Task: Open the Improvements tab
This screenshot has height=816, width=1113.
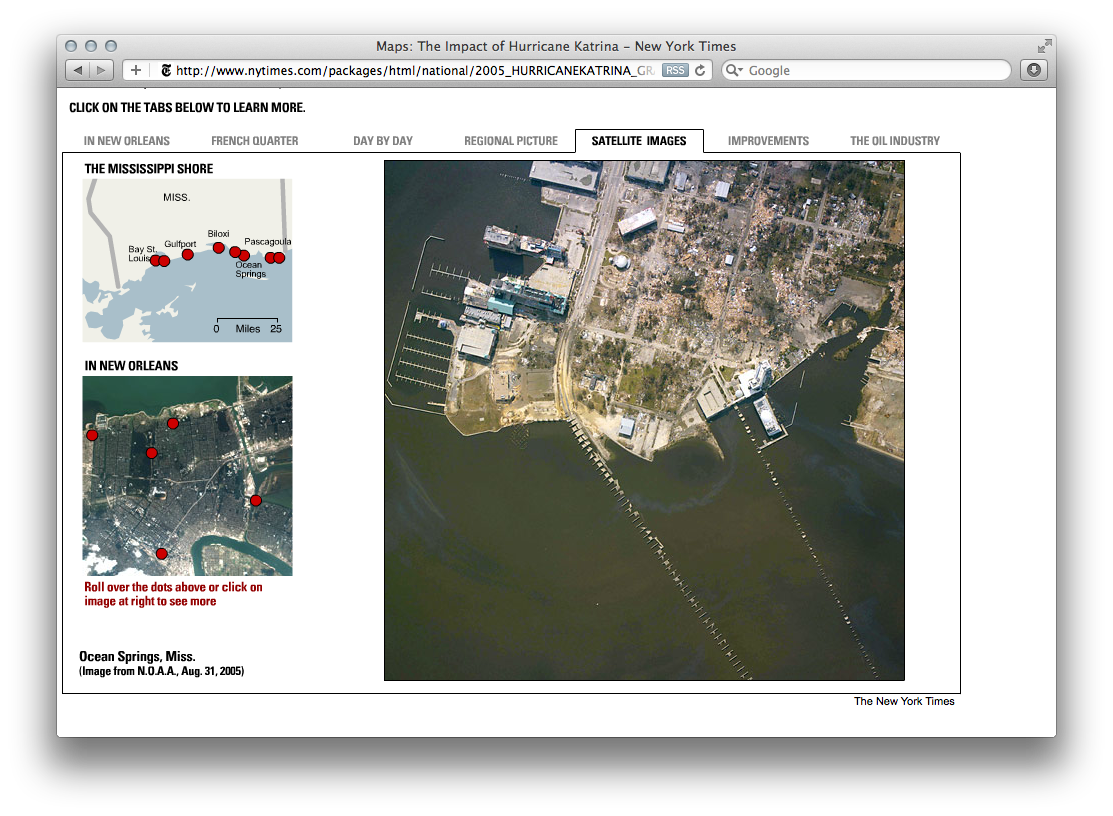Action: 769,141
